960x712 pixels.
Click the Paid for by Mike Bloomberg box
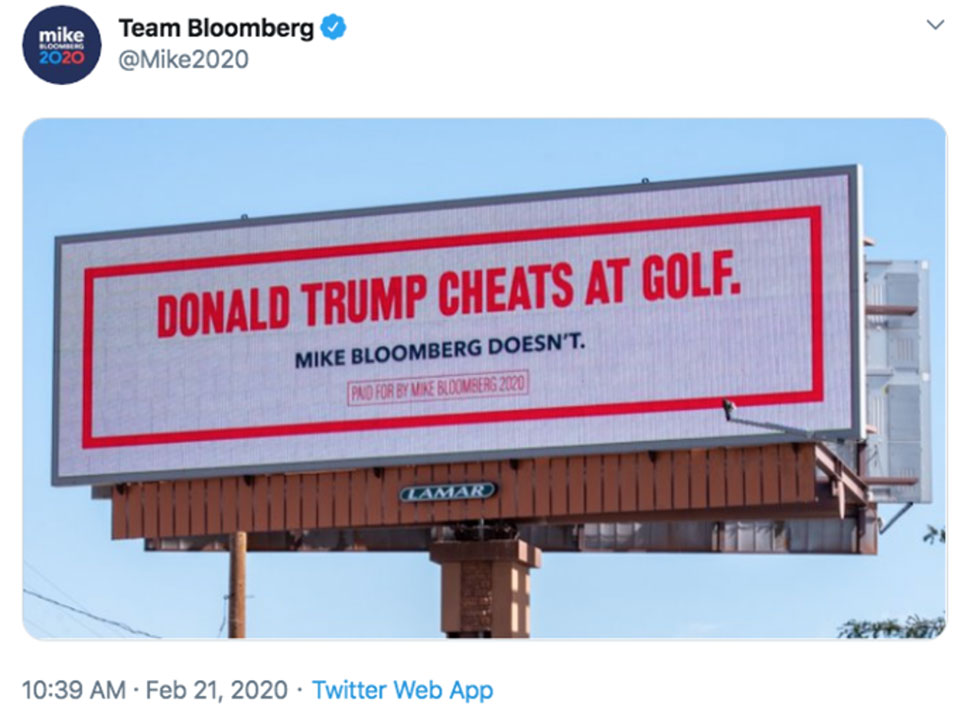tap(438, 388)
